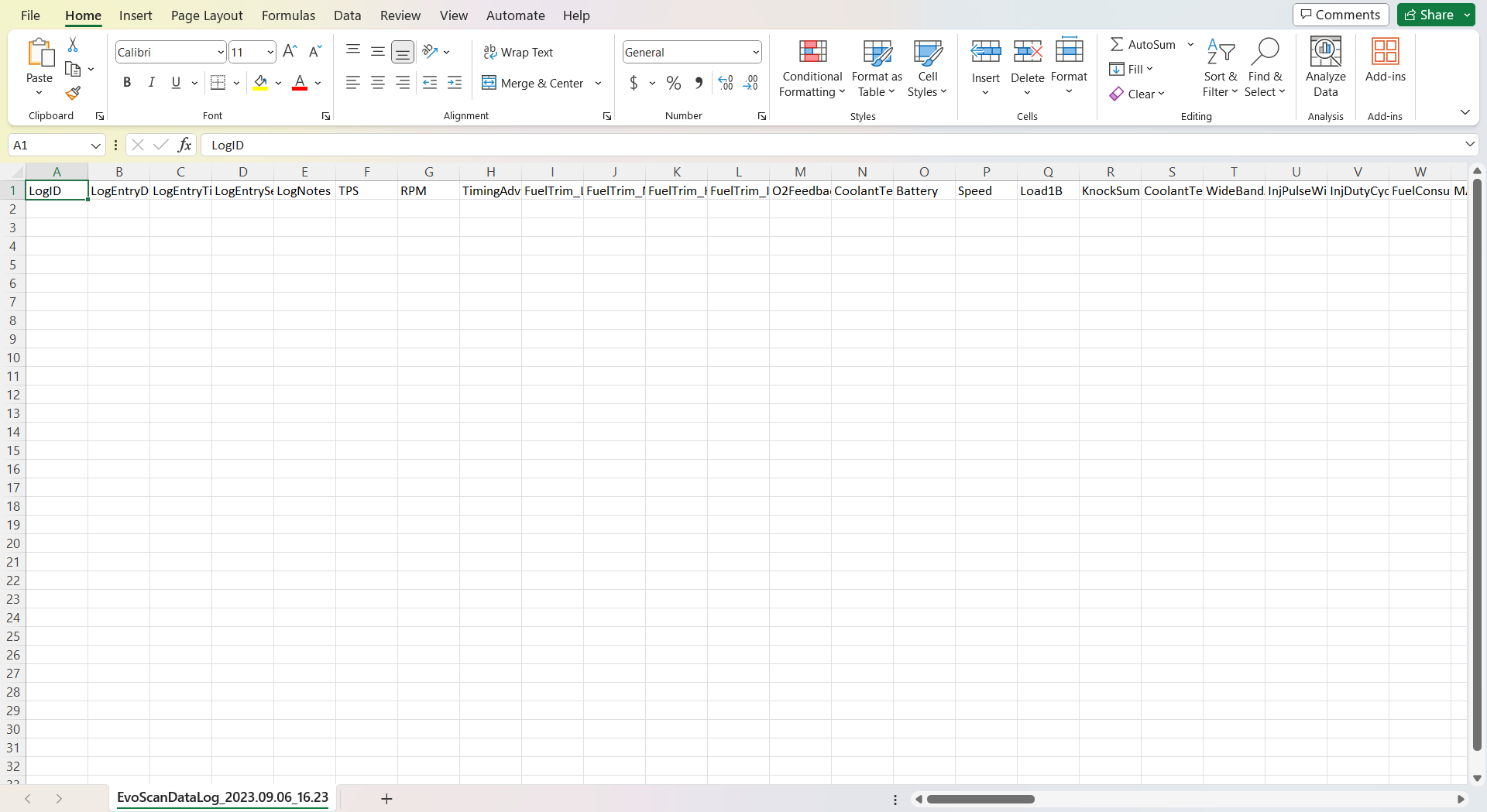
Task: Toggle Italic formatting
Action: tap(152, 83)
